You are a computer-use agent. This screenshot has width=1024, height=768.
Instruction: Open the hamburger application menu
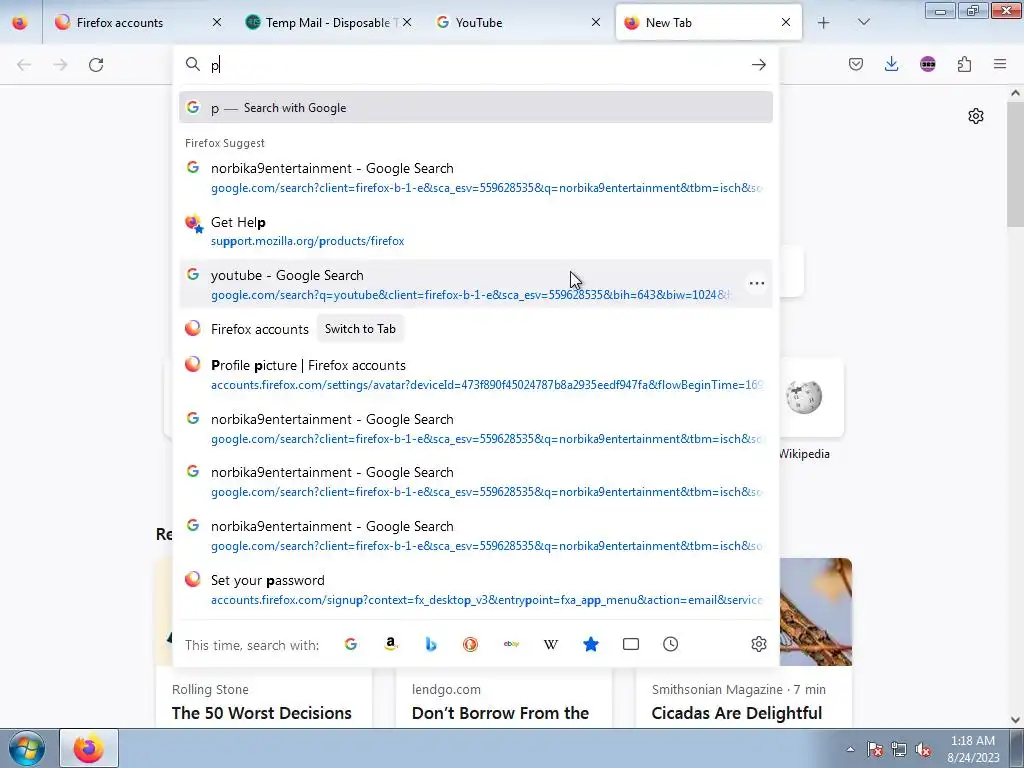pos(1000,64)
